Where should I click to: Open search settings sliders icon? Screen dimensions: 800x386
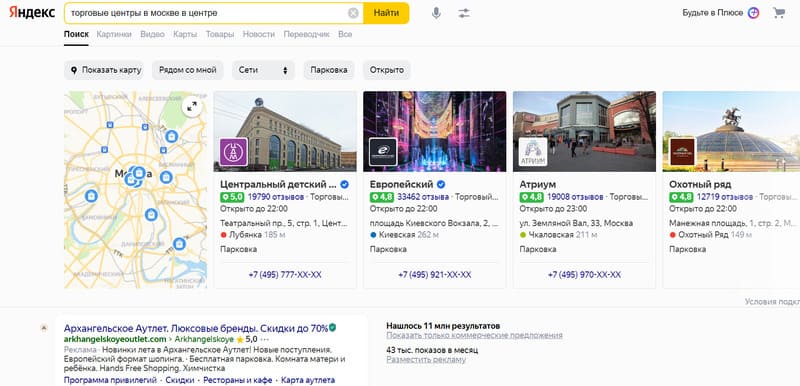[x=464, y=13]
